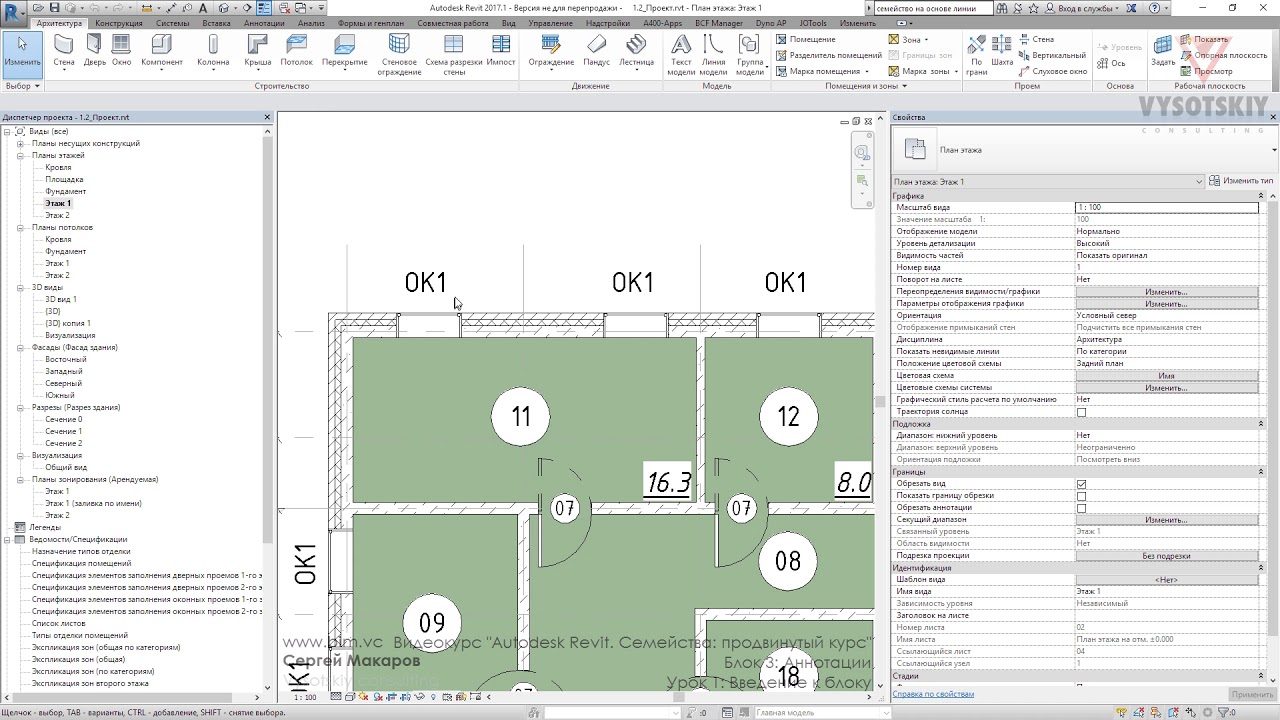This screenshot has height=720, width=1280.
Task: Click Изменить for Секущий диапазон
Action: click(1166, 520)
